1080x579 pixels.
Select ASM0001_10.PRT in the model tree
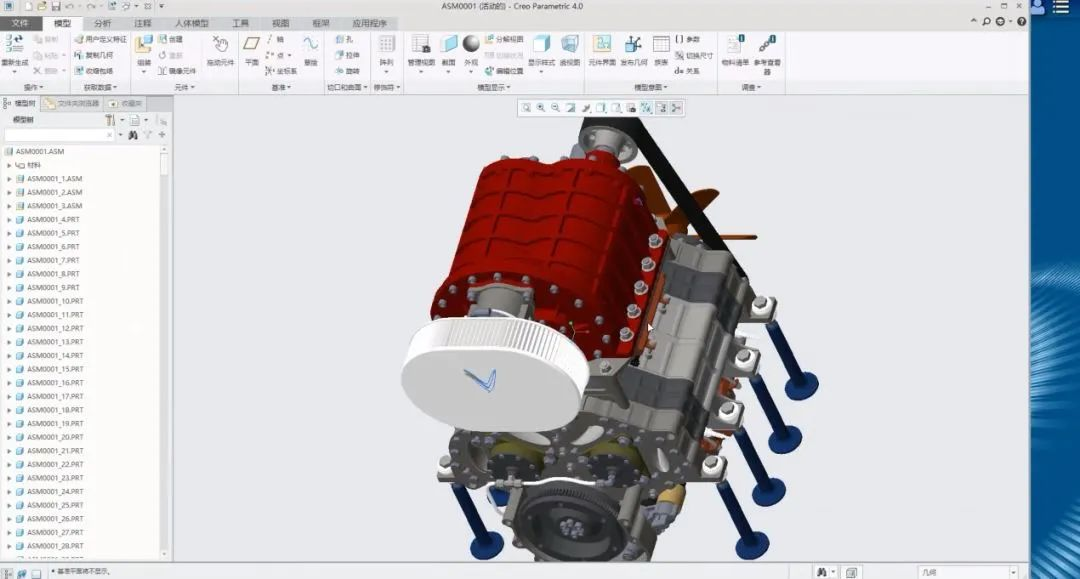54,301
